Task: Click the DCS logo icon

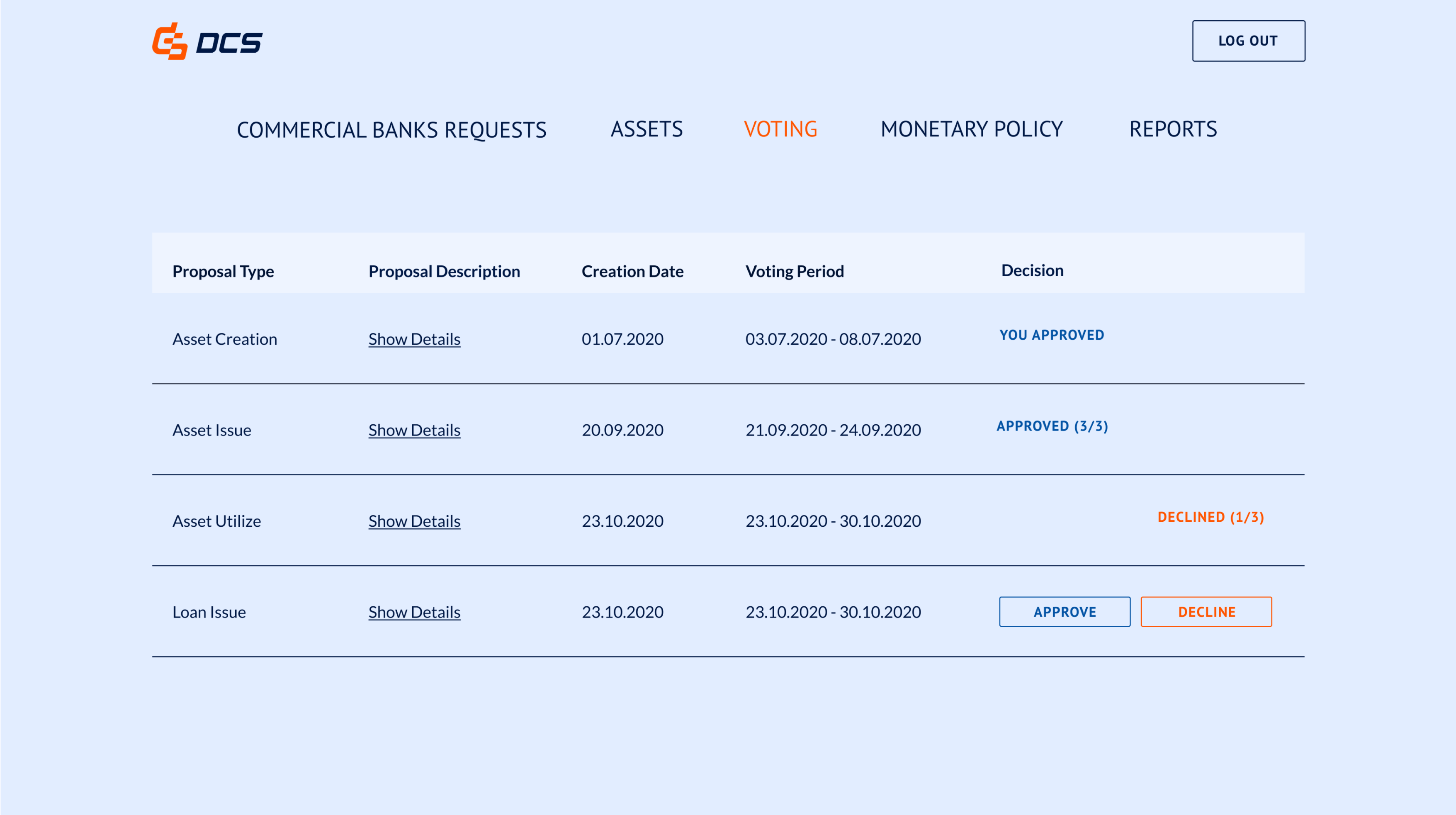Action: (170, 41)
